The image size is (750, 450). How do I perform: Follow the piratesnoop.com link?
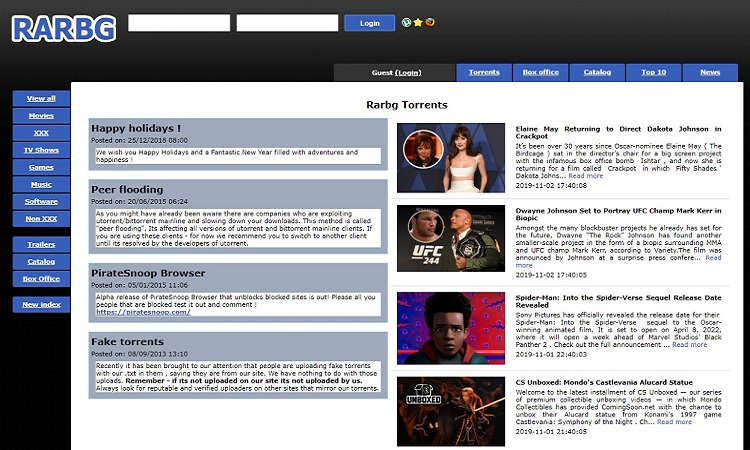(x=143, y=312)
